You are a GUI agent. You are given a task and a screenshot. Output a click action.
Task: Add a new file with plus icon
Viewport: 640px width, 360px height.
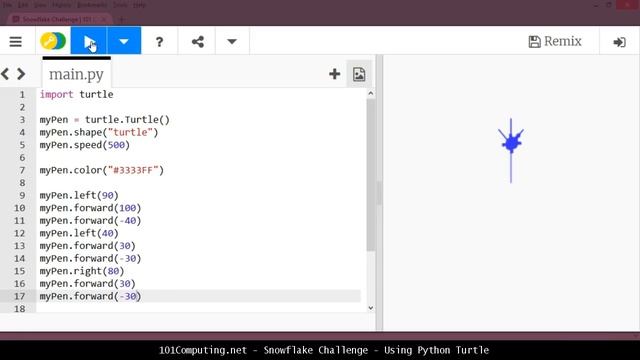[x=335, y=74]
